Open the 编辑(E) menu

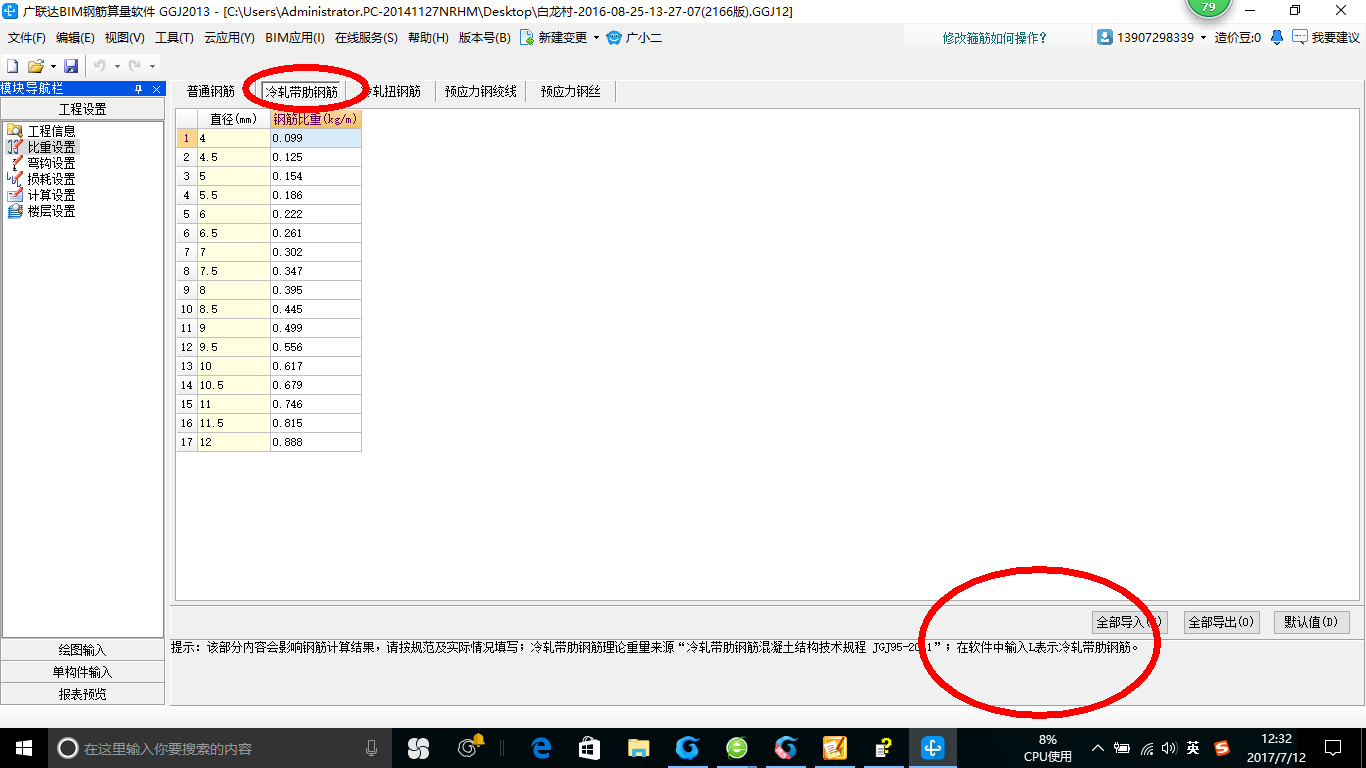pyautogui.click(x=75, y=38)
